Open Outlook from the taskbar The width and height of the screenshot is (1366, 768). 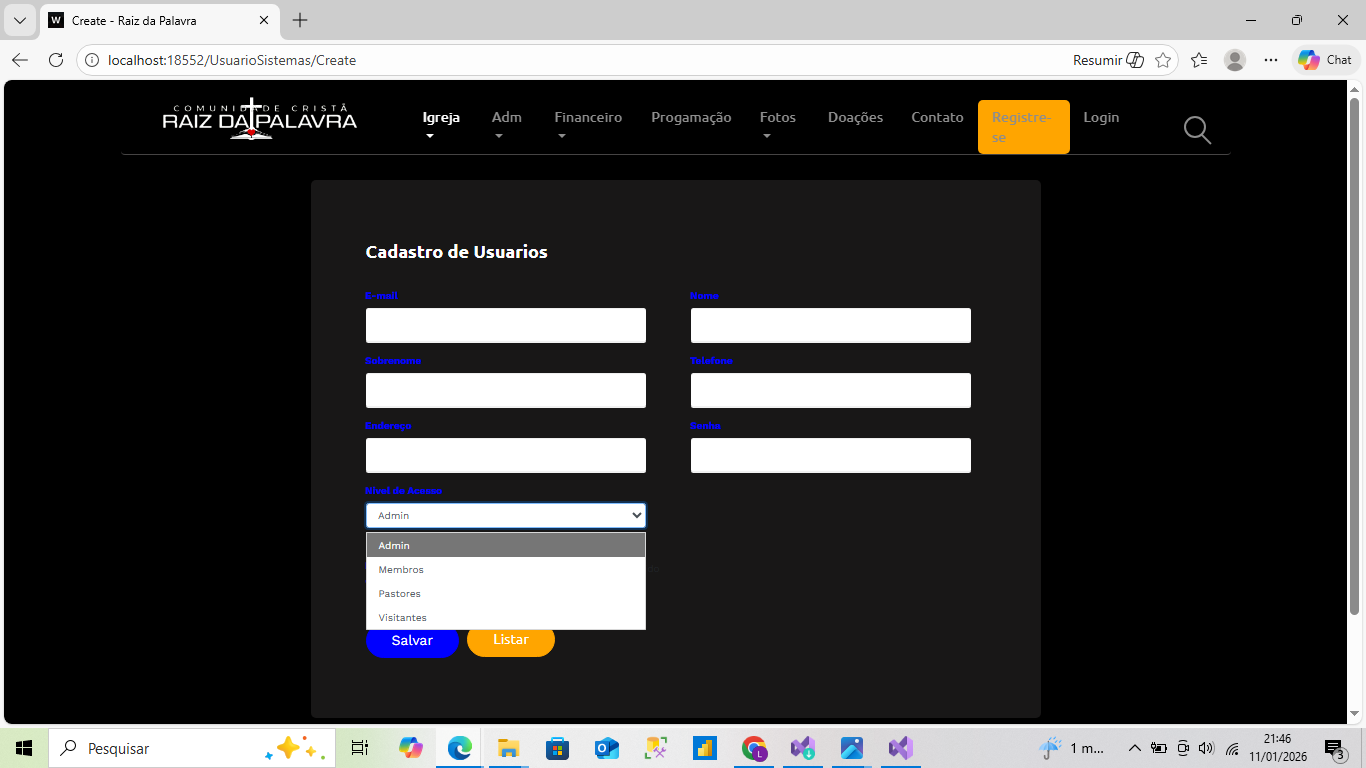tap(606, 748)
